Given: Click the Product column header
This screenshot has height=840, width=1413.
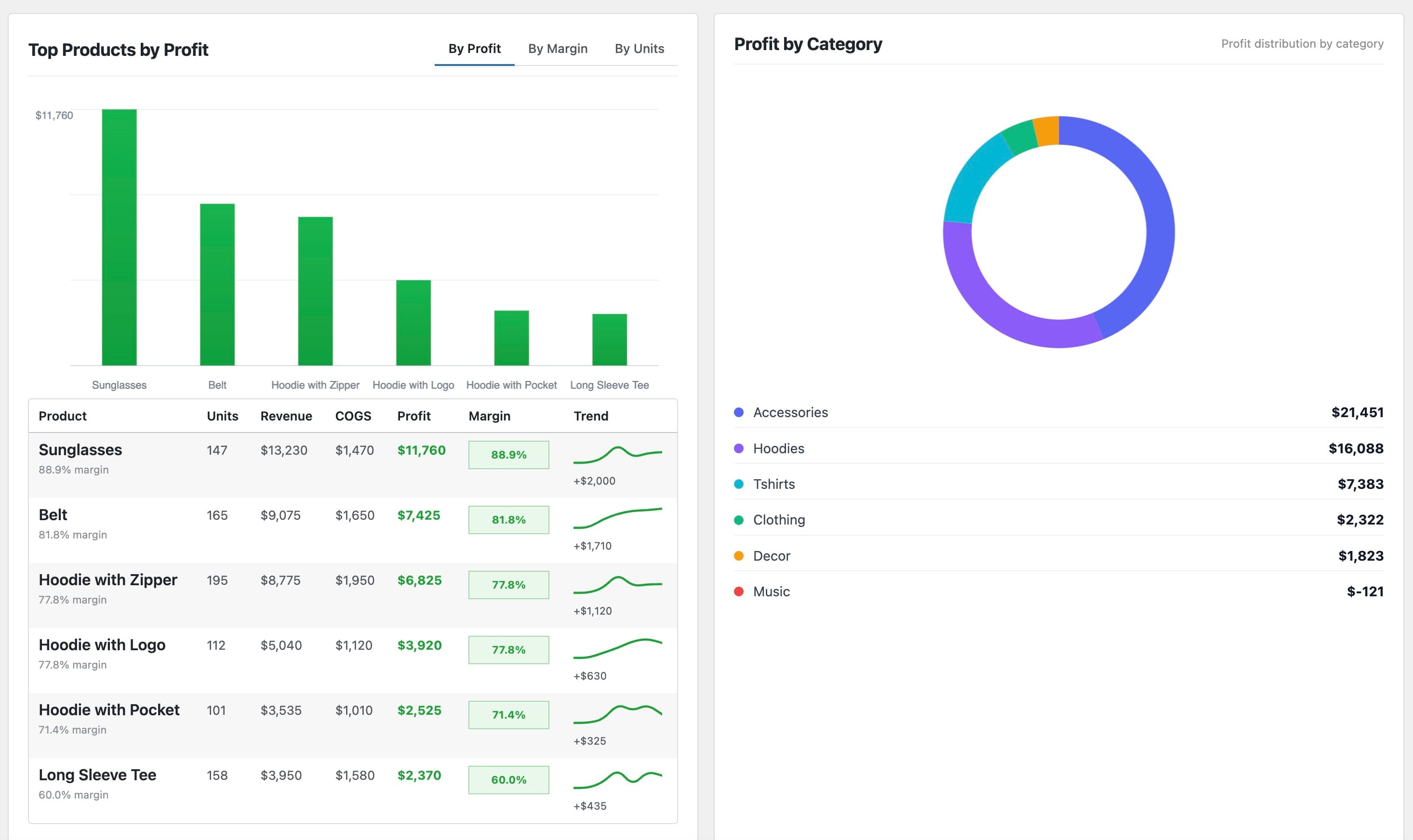Looking at the screenshot, I should (x=62, y=416).
